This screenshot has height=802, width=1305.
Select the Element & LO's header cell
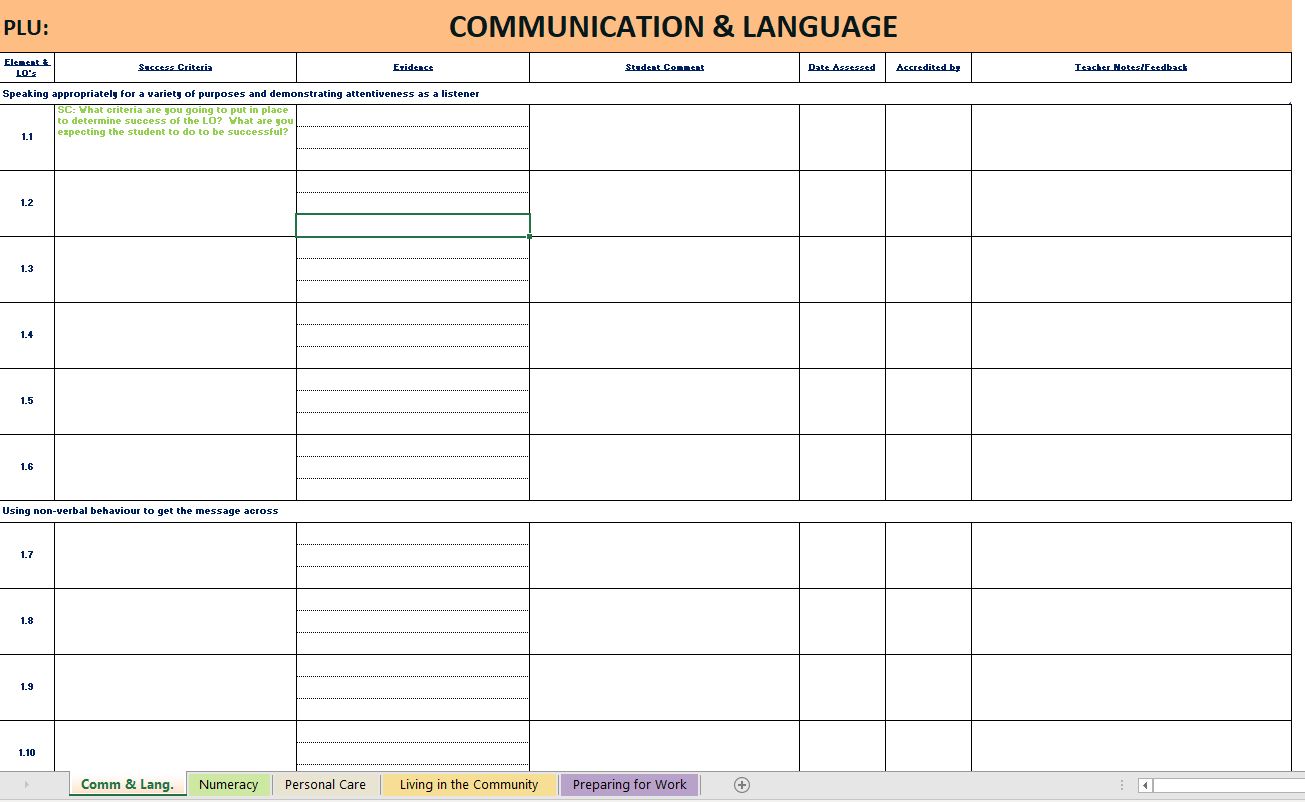pos(27,67)
